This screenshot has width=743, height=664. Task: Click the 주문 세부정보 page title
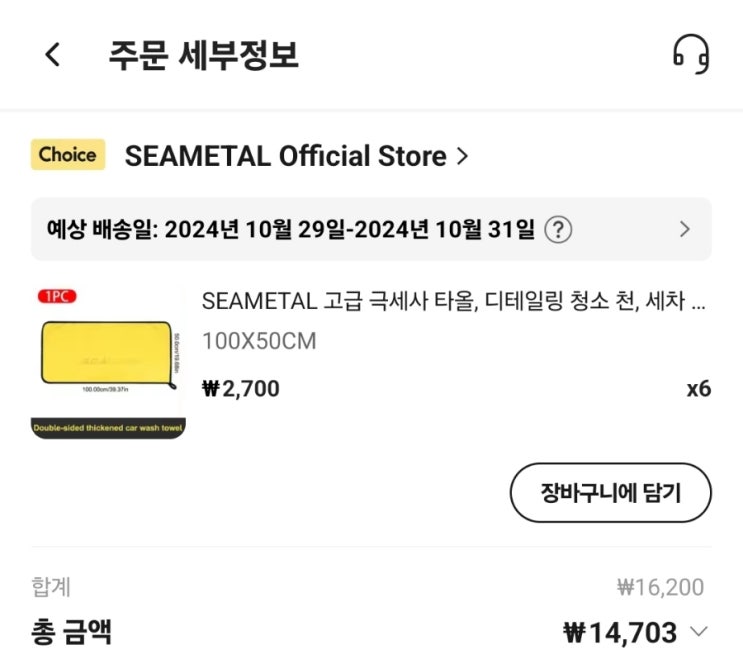pos(203,54)
